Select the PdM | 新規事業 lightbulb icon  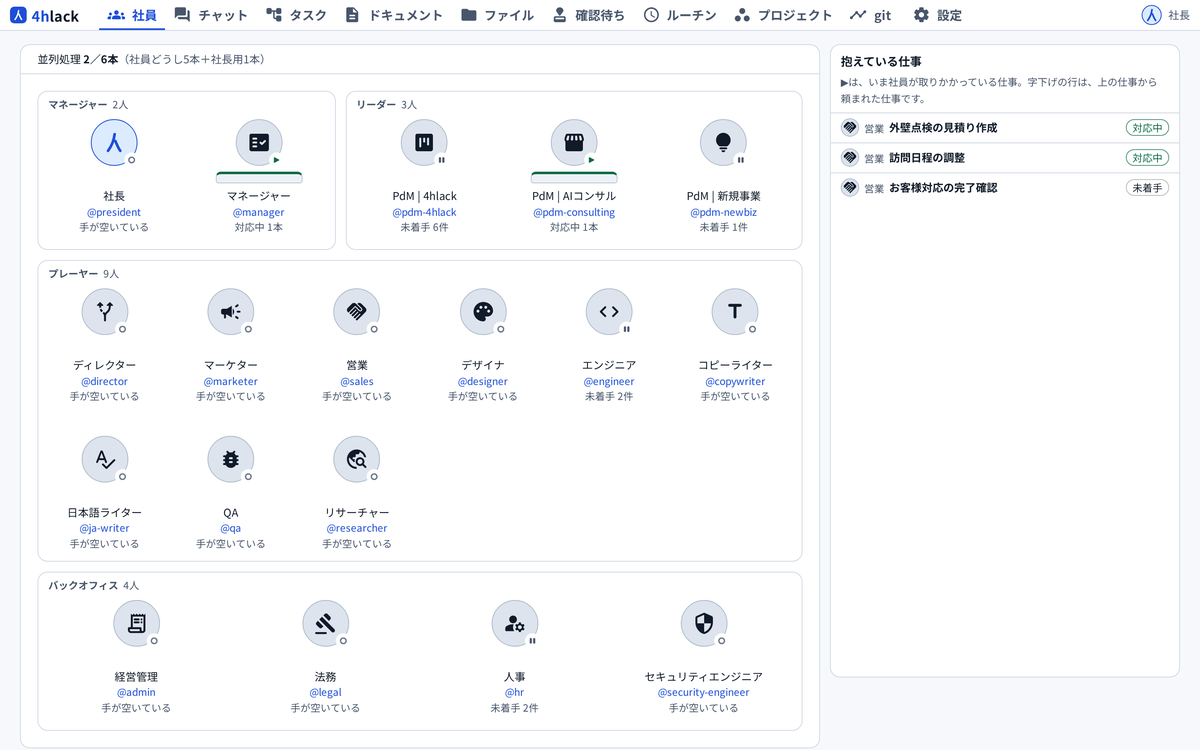(724, 143)
